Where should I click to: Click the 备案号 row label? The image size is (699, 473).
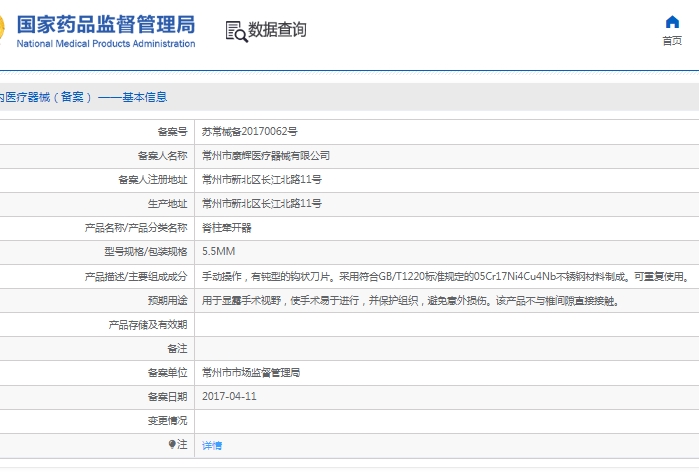(x=173, y=132)
